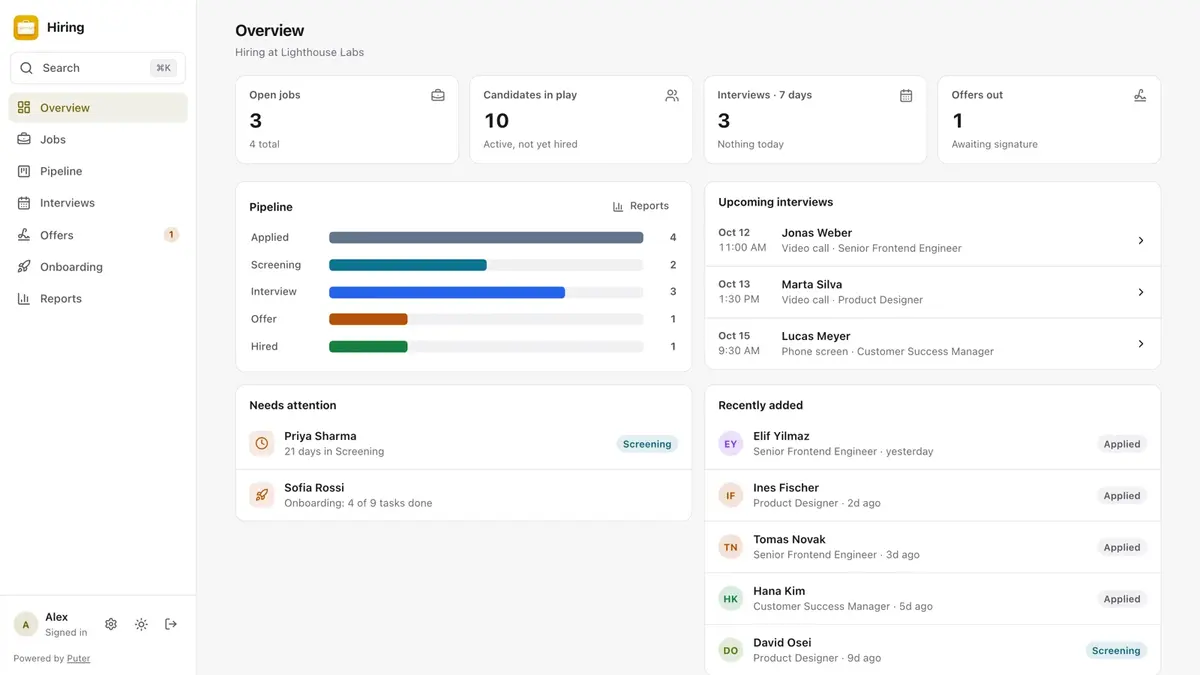Sign out using the logout icon
Image resolution: width=1200 pixels, height=675 pixels.
click(171, 624)
